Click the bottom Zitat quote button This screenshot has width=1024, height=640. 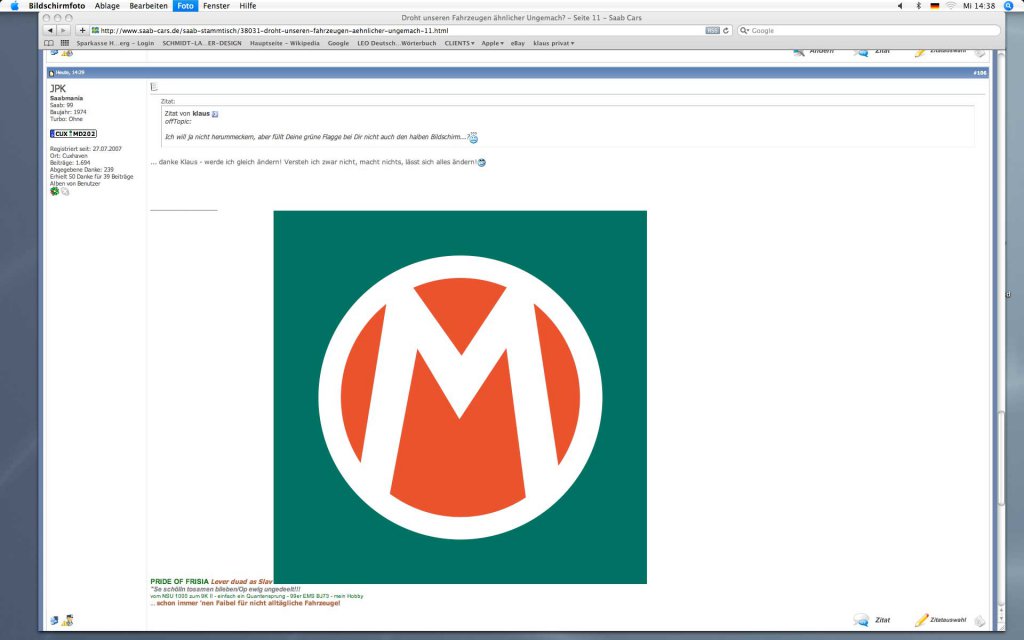[872, 620]
